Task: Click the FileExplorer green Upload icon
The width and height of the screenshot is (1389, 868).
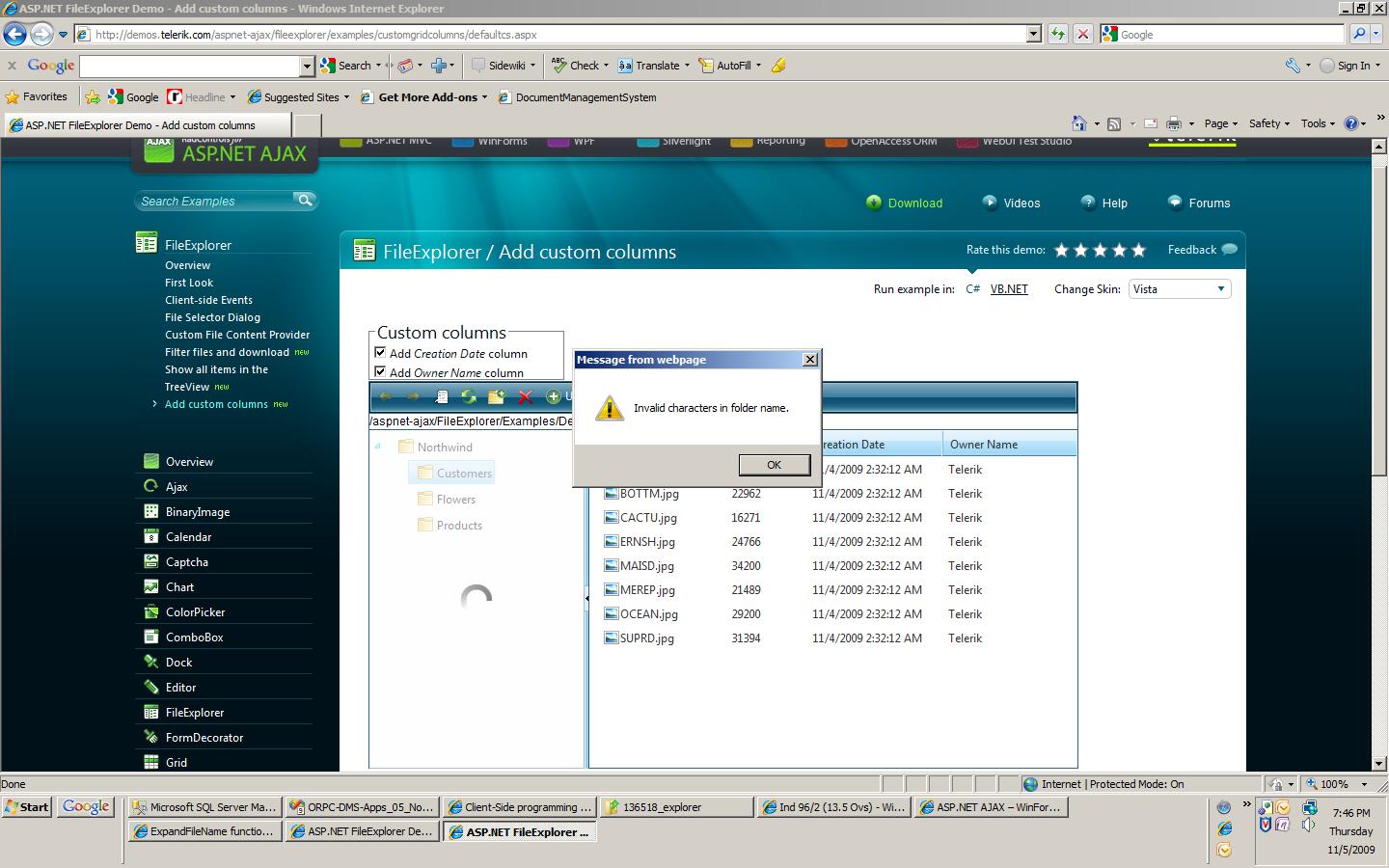Action: coord(554,396)
